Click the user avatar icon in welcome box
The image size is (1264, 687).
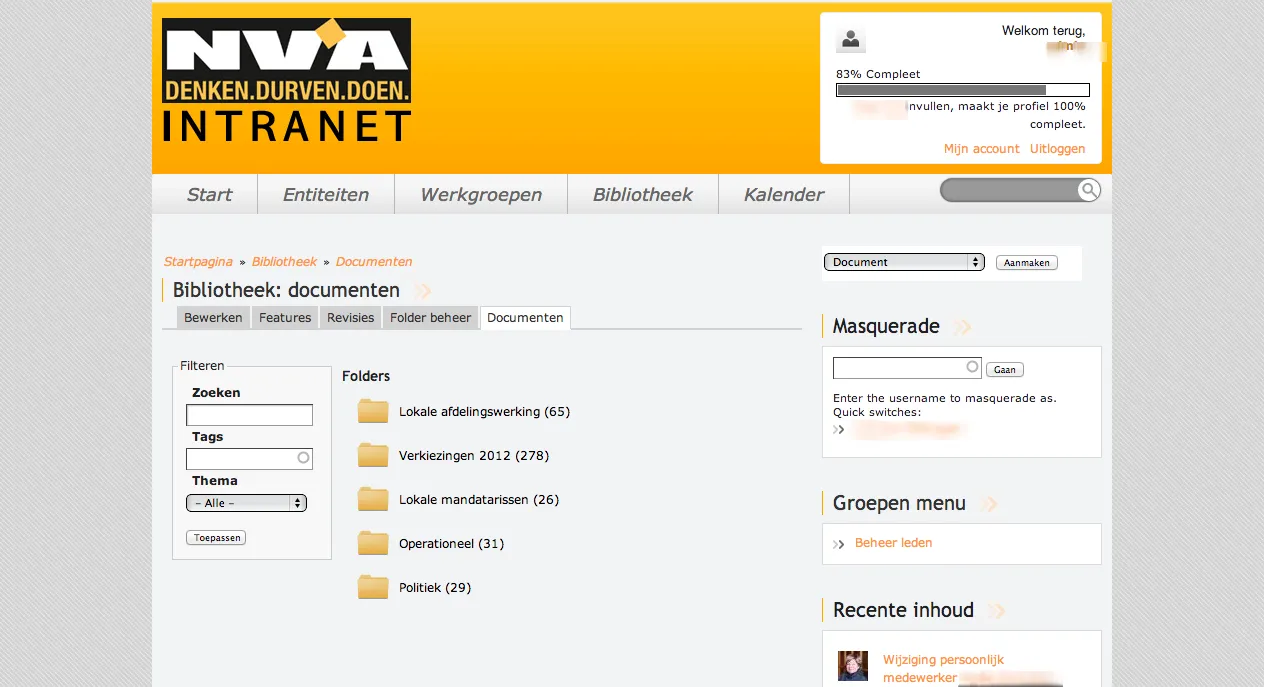click(851, 40)
